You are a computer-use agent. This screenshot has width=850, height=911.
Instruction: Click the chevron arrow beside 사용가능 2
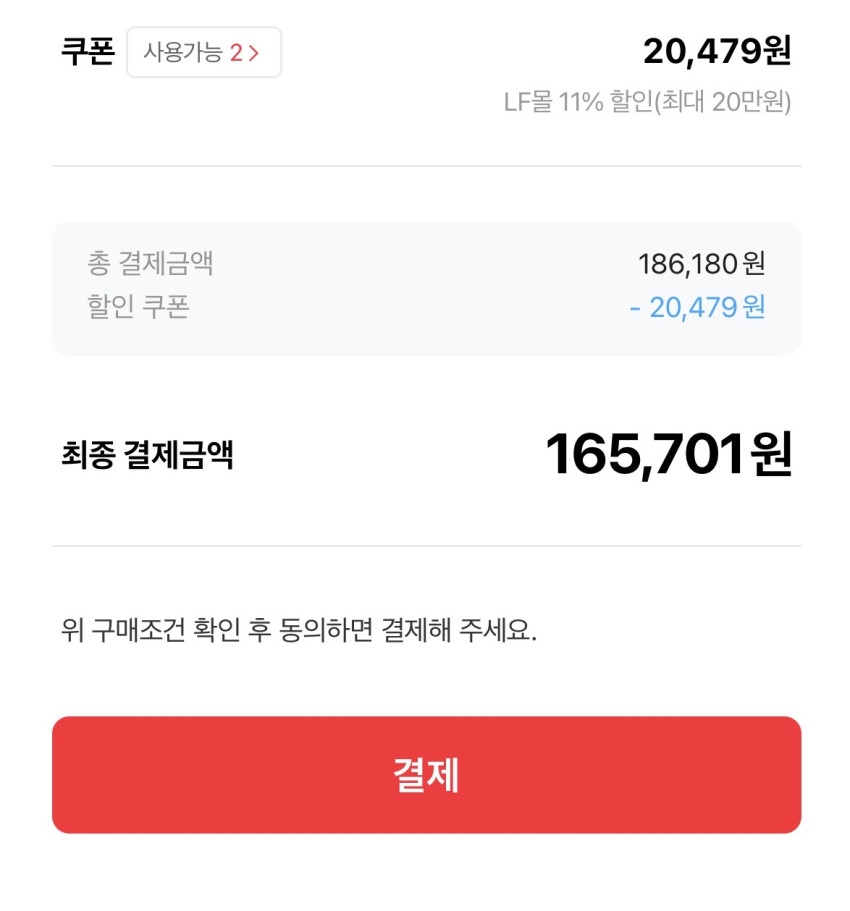pos(254,53)
